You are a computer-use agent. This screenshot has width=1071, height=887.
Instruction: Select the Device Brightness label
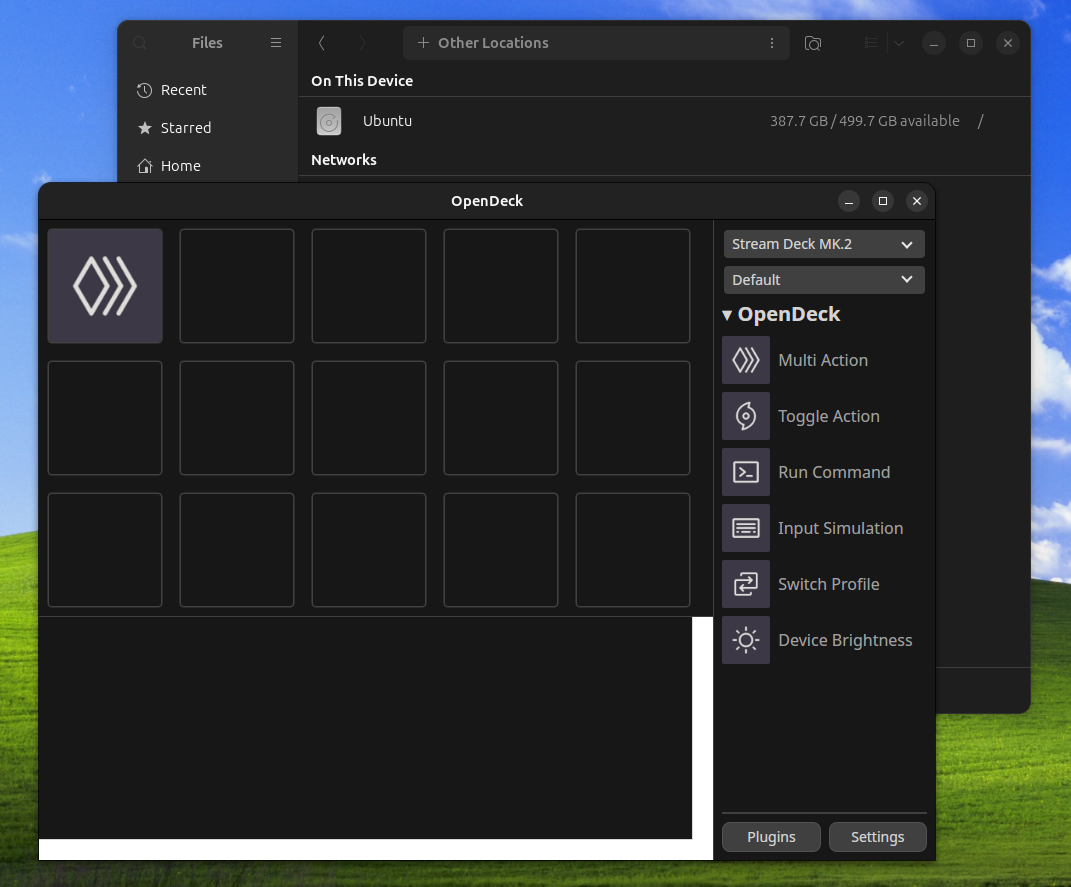tap(845, 640)
